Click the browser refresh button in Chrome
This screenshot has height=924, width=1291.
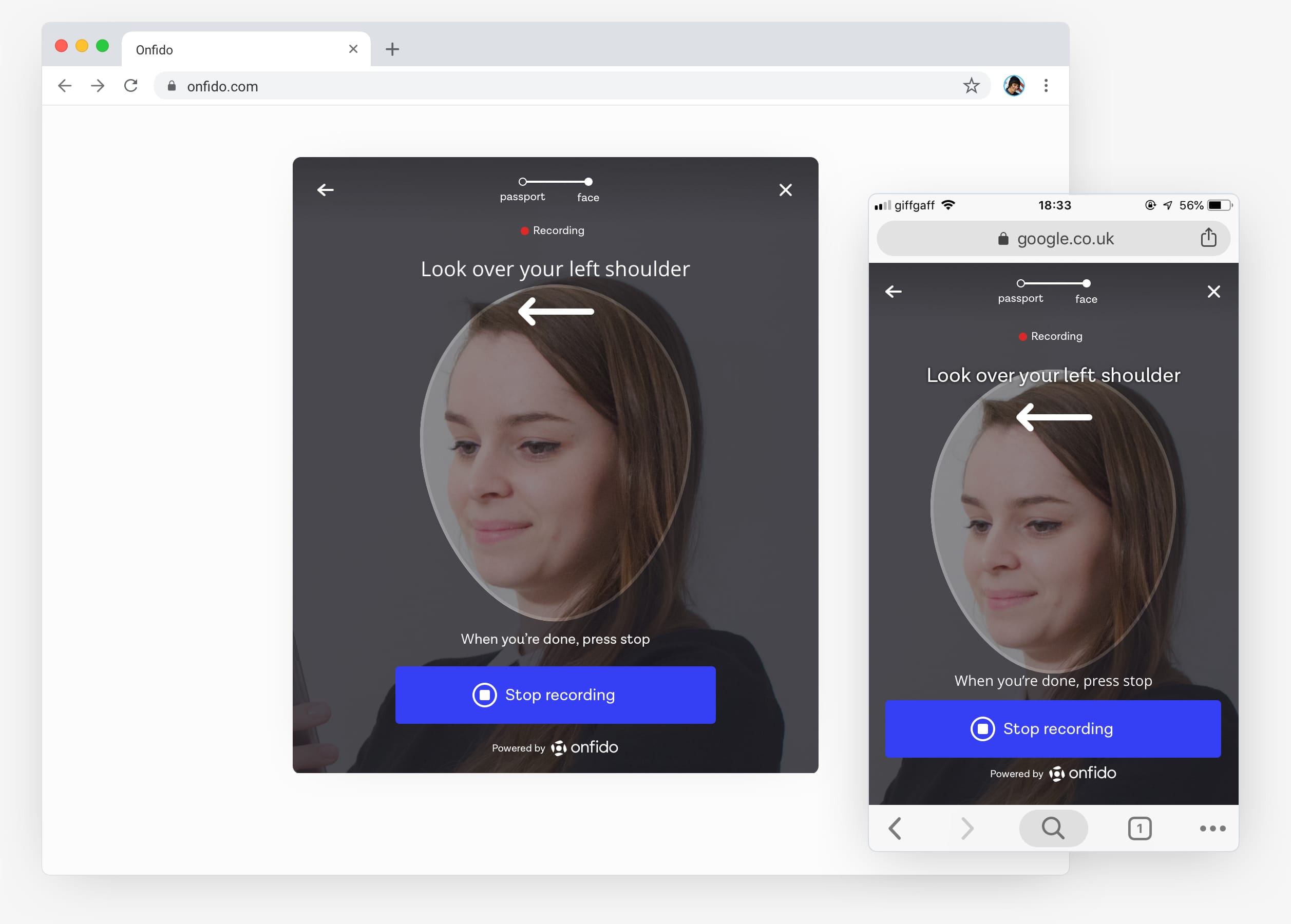click(x=131, y=86)
